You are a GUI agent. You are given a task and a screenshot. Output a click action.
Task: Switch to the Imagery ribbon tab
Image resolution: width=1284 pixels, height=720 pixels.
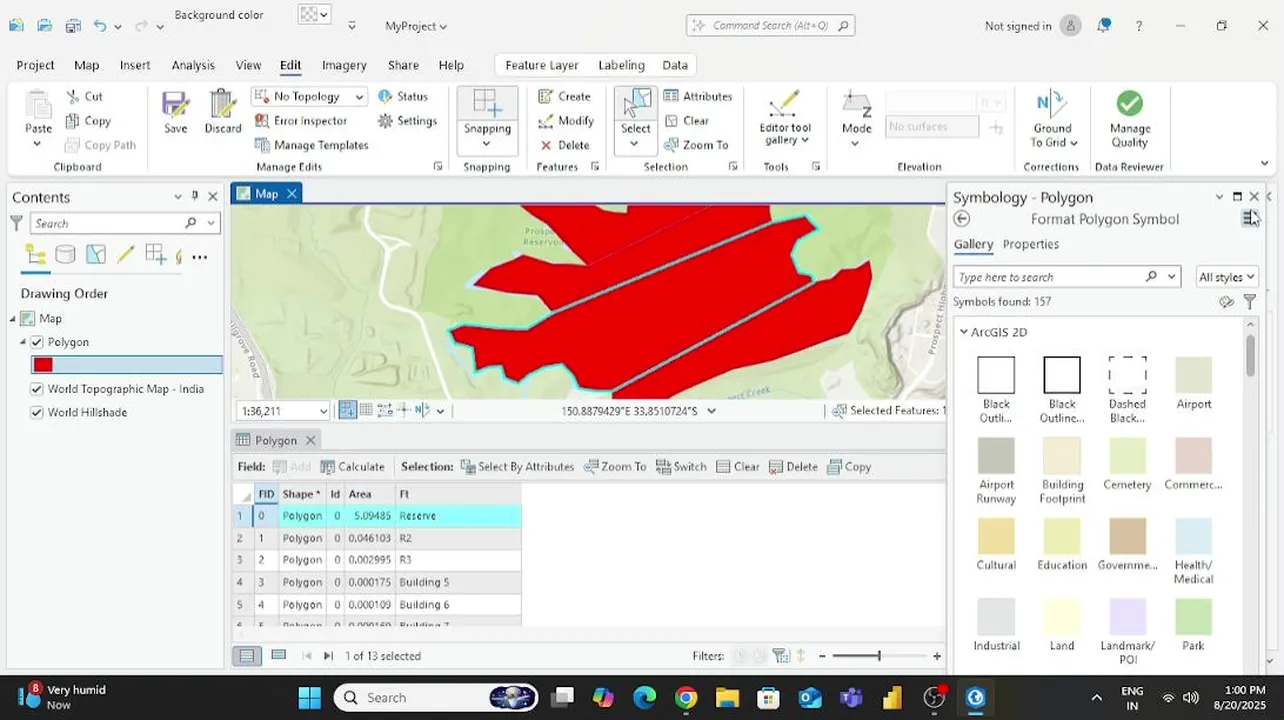[x=344, y=65]
